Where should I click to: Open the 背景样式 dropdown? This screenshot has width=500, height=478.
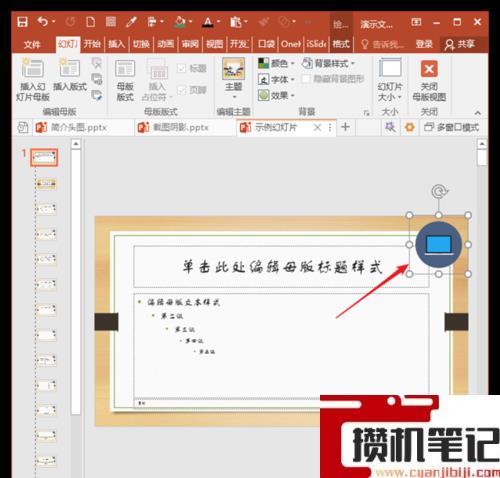[328, 63]
